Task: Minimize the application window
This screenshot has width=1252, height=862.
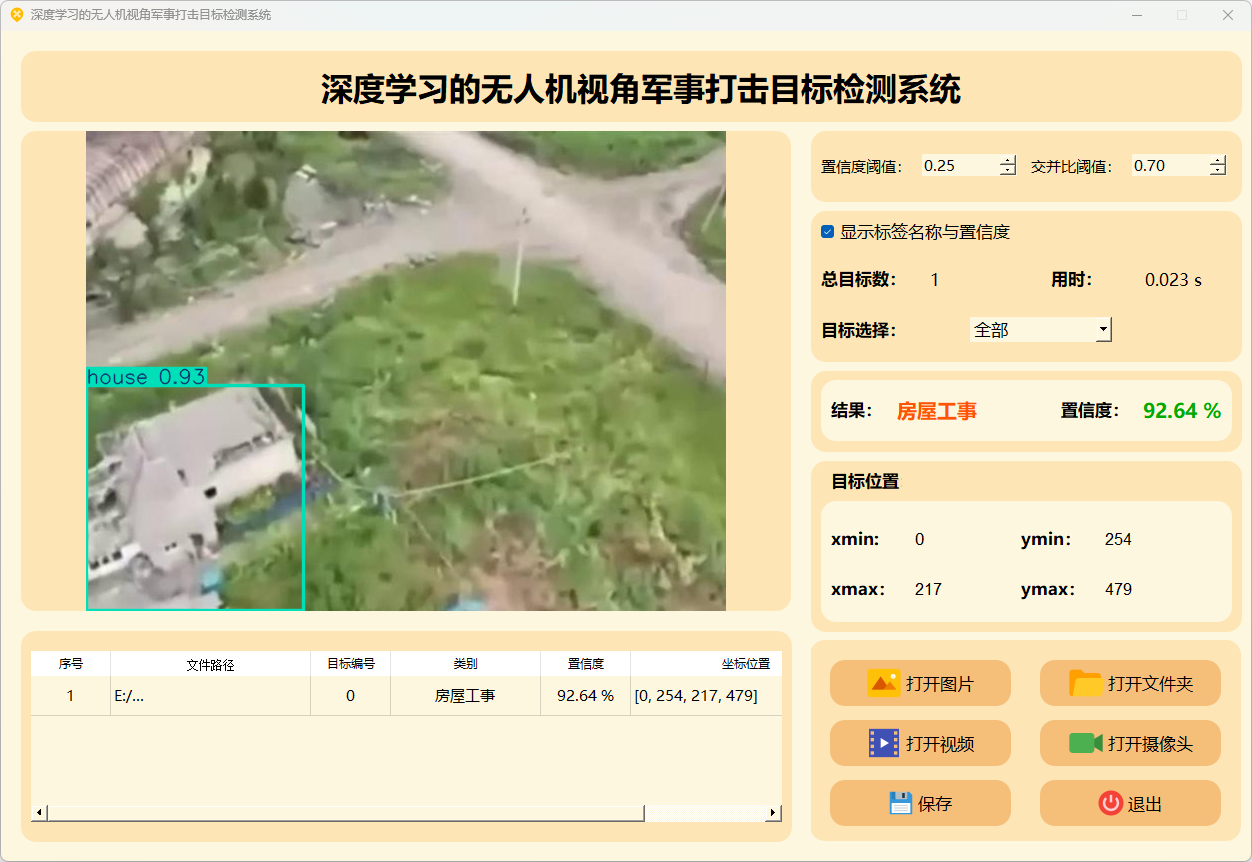Action: (x=1137, y=15)
